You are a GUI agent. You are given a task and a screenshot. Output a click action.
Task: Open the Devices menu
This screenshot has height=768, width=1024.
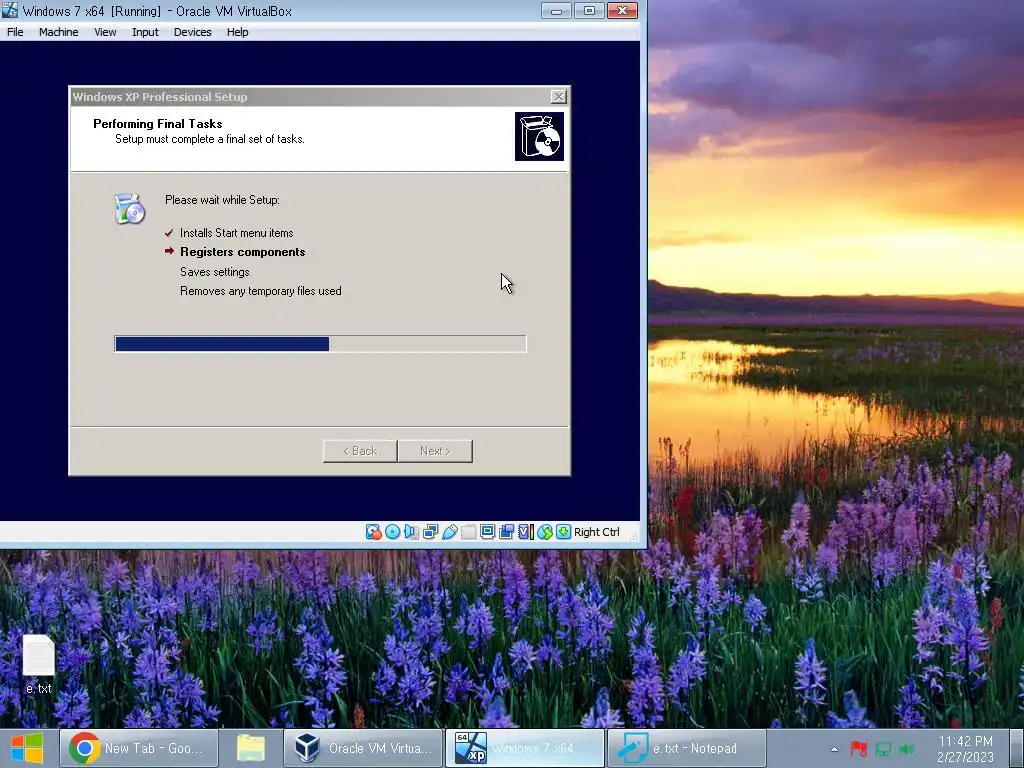pos(193,32)
